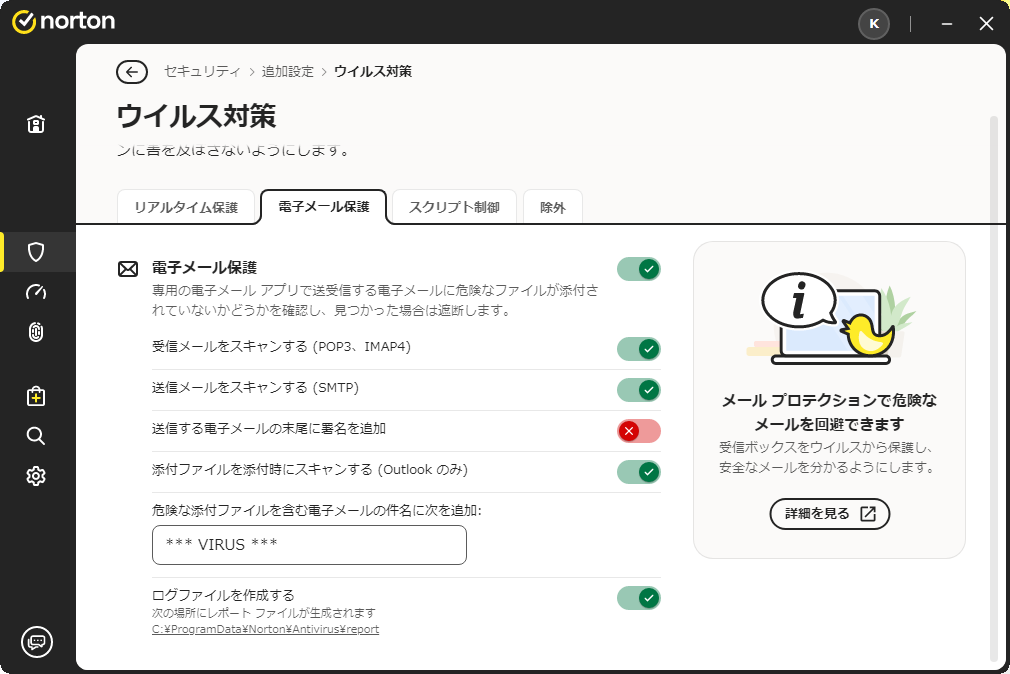
Task: Go to セキュリティ breadcrumb
Action: (x=202, y=72)
